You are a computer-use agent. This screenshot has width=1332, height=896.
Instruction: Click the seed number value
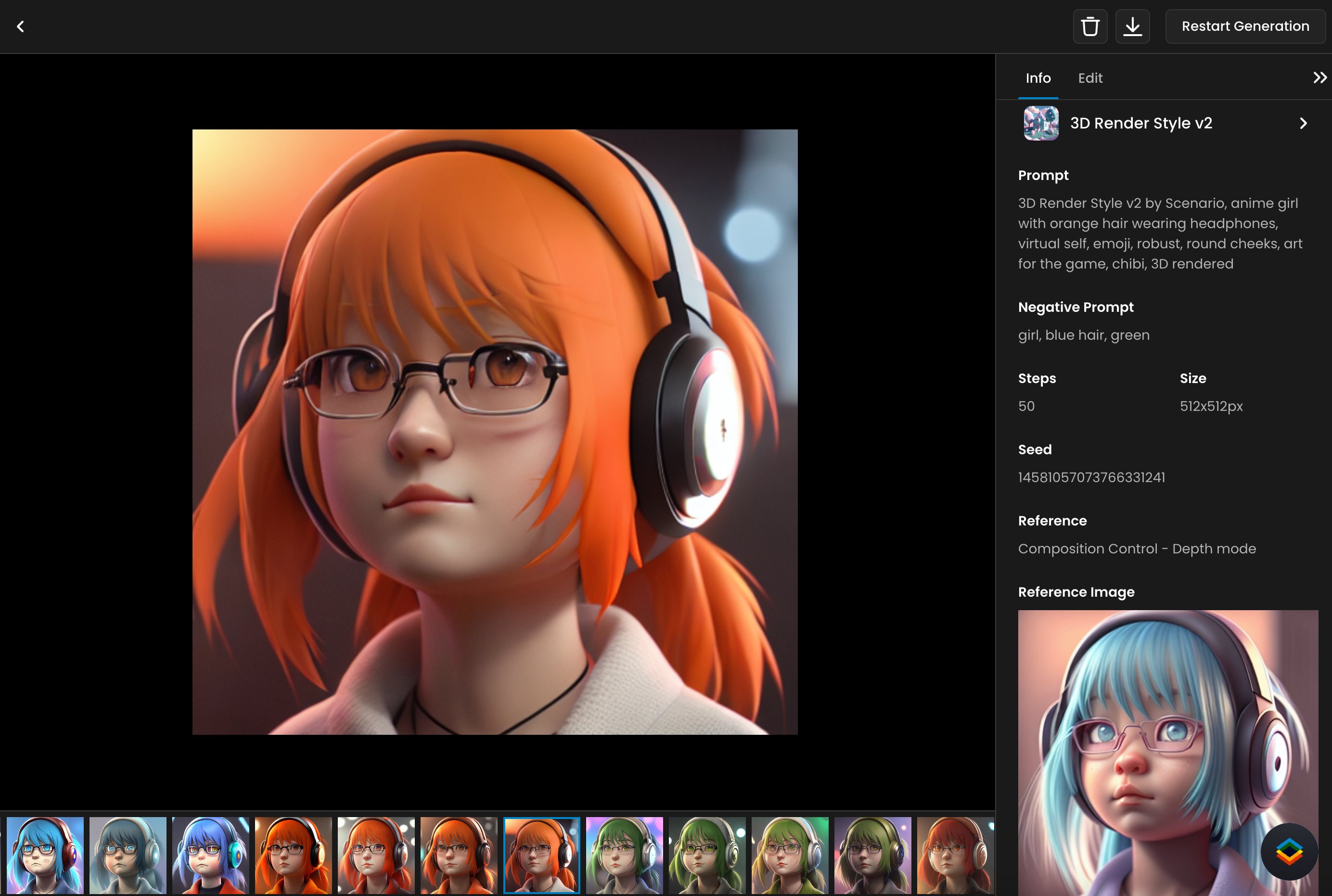point(1091,478)
